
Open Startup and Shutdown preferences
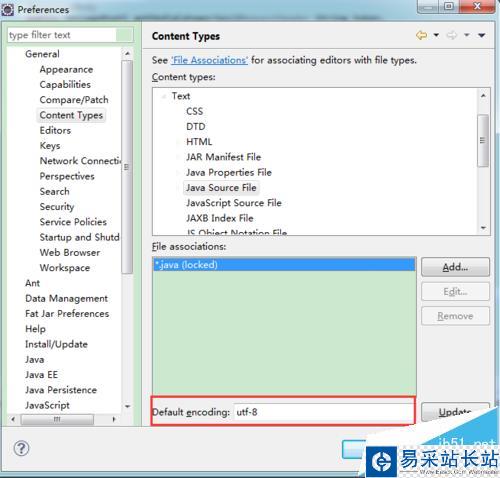79,237
